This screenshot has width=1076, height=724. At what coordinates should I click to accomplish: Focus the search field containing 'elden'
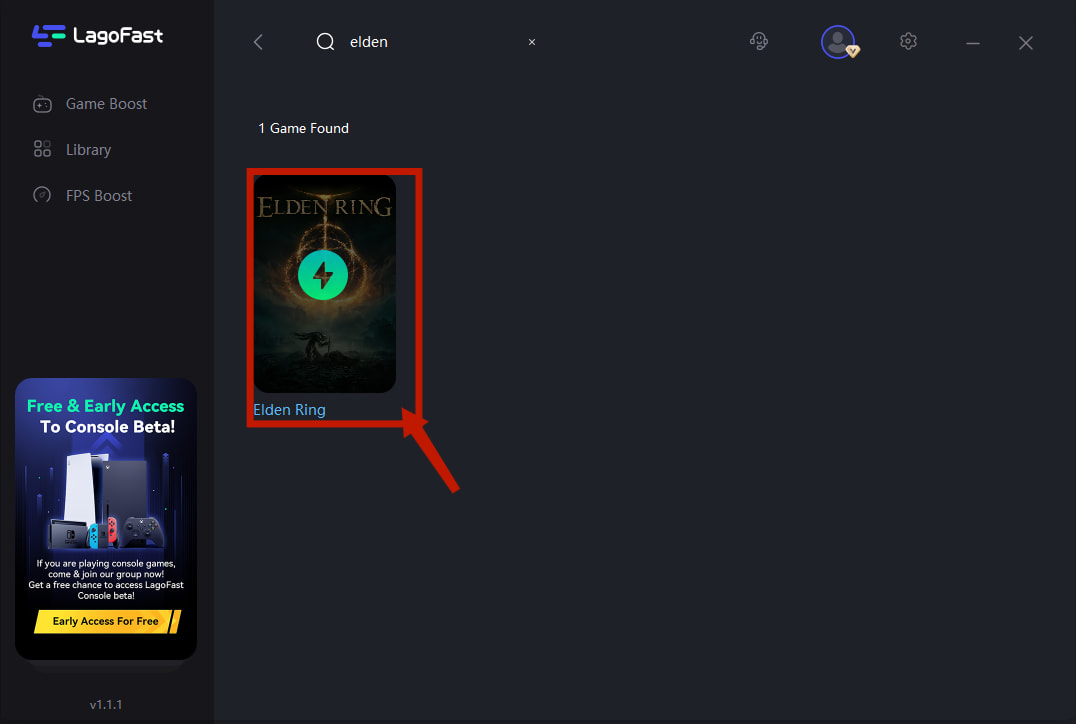(430, 42)
